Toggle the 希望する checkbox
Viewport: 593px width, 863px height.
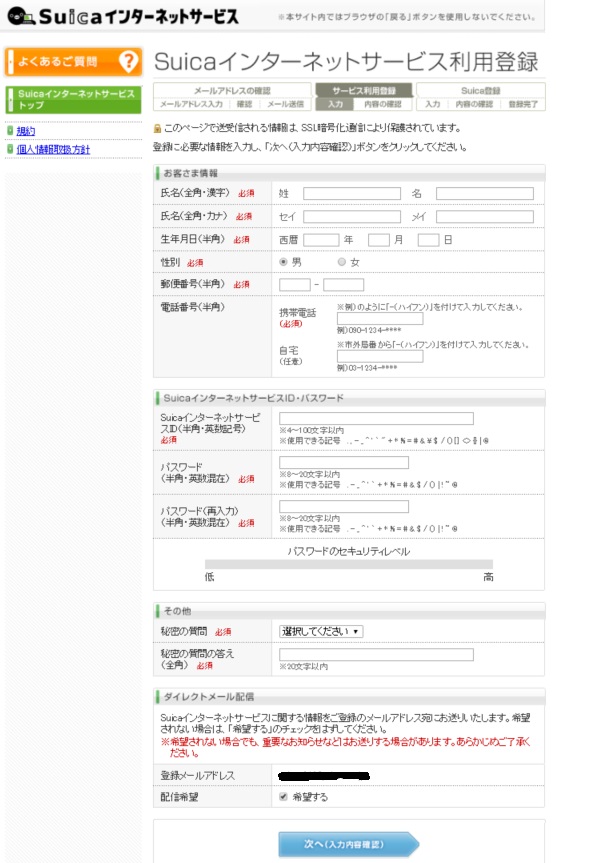click(283, 796)
